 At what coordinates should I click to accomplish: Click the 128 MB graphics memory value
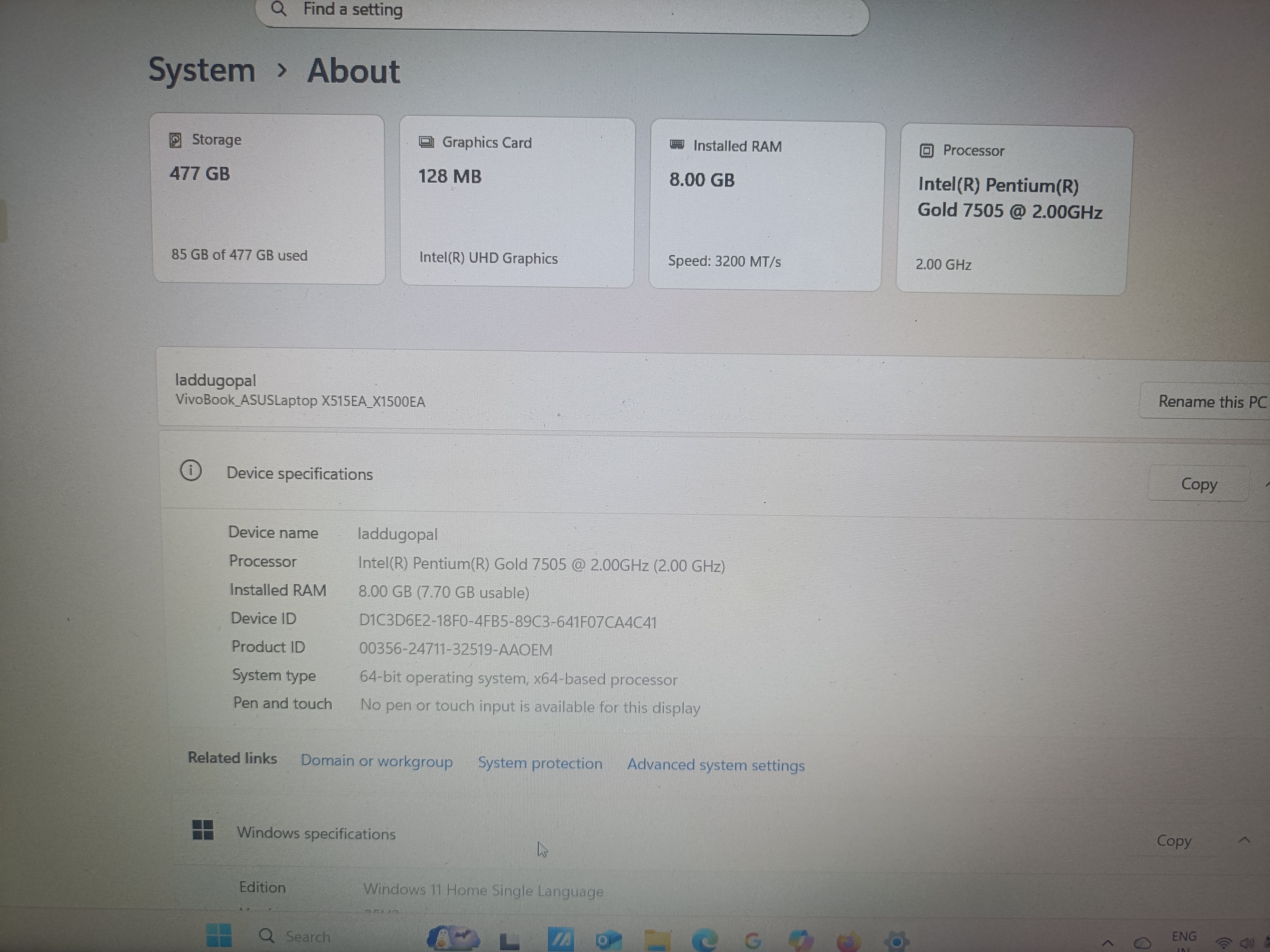[450, 176]
